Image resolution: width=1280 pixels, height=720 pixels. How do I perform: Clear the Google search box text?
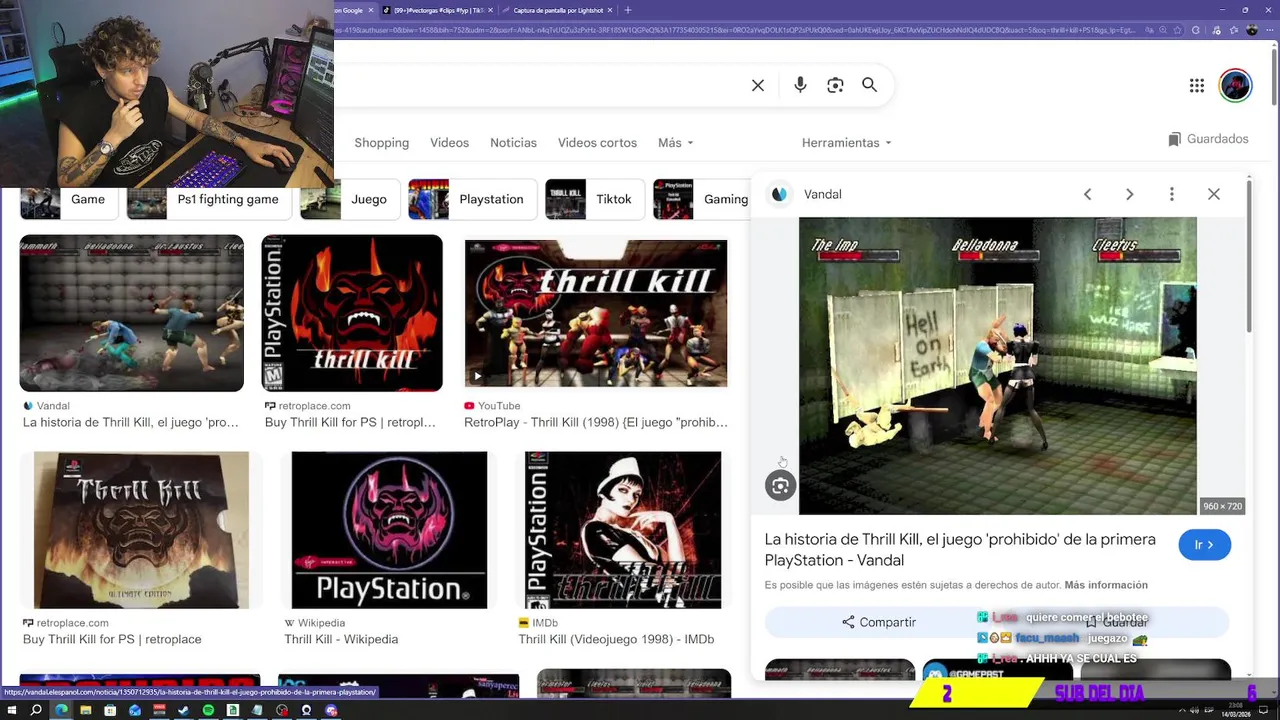point(758,86)
